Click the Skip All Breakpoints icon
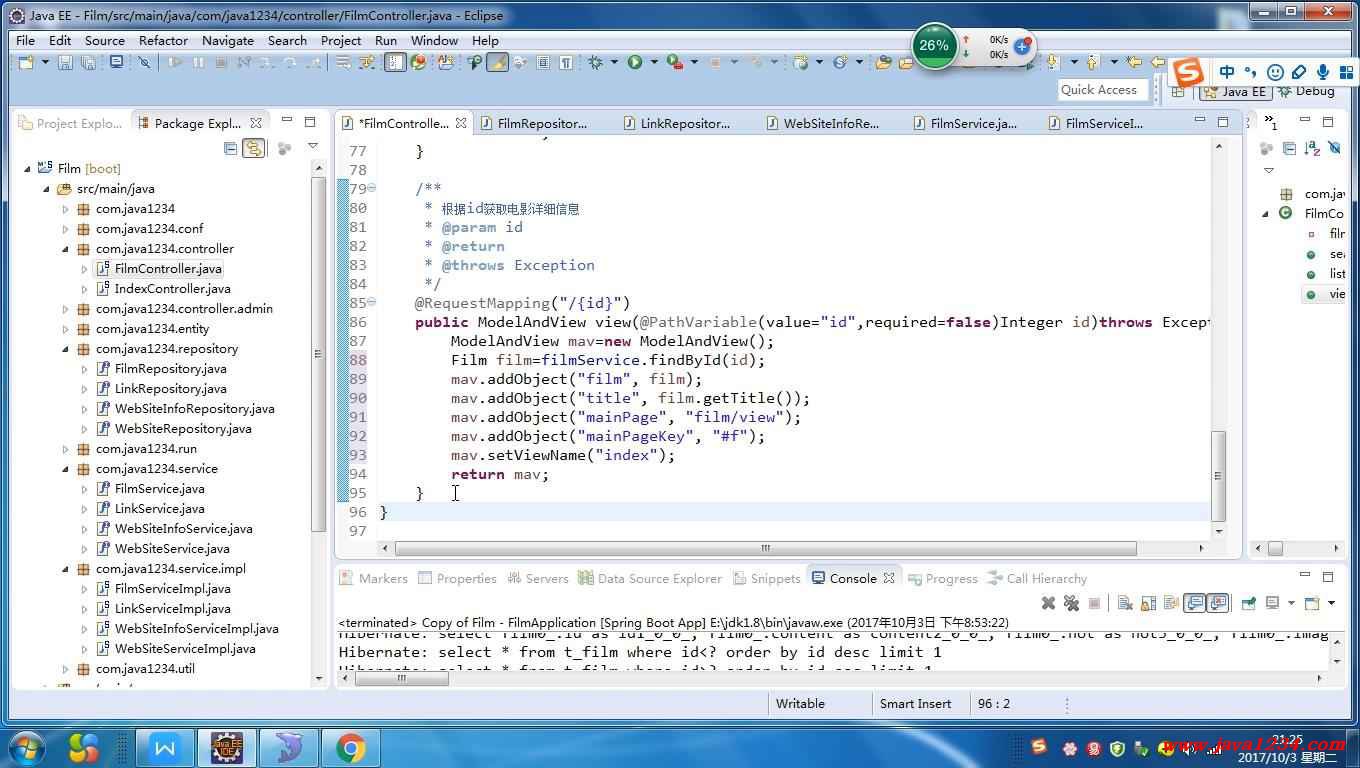The width and height of the screenshot is (1360, 768). click(144, 62)
